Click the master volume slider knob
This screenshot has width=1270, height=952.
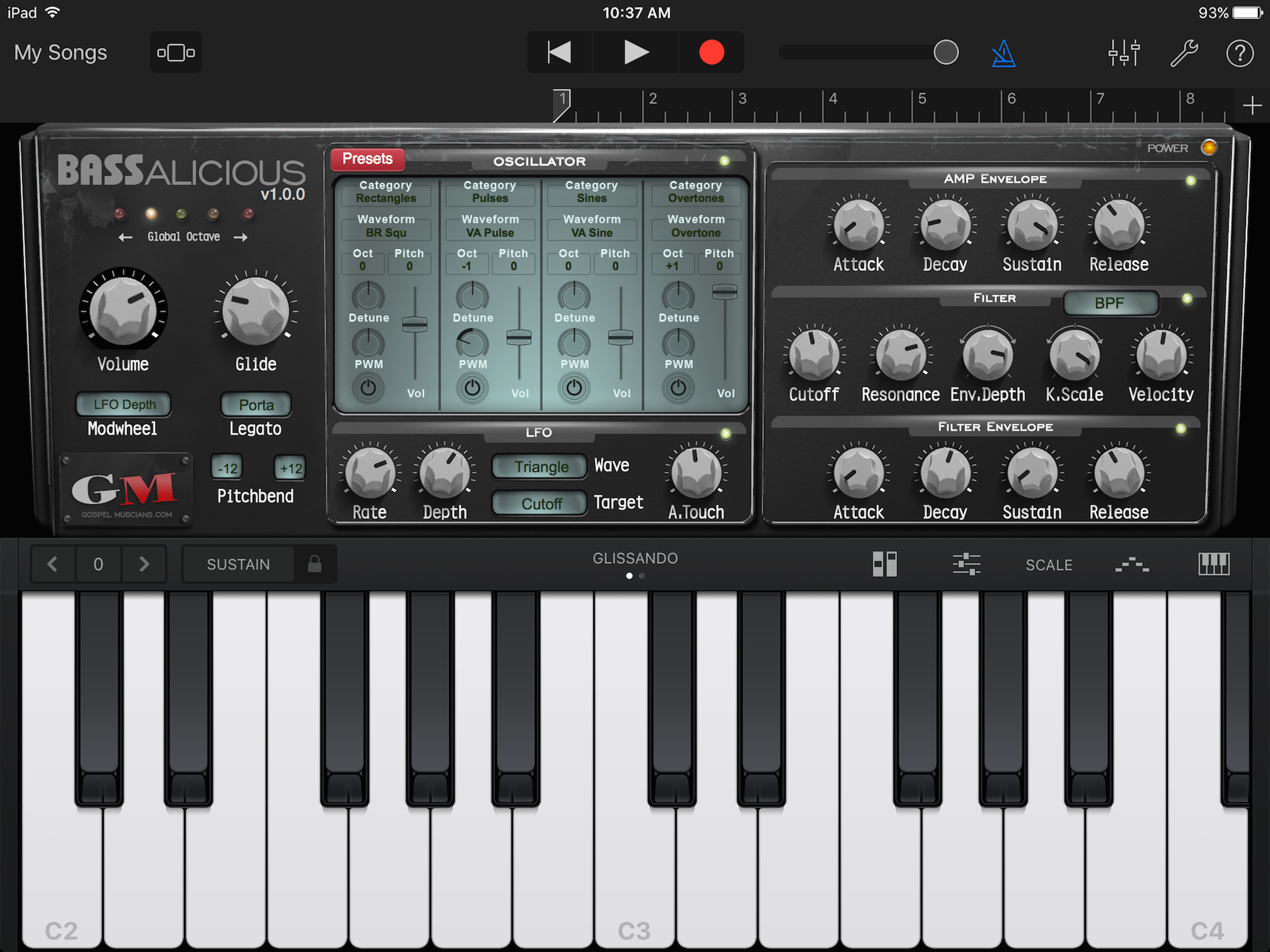pos(946,53)
